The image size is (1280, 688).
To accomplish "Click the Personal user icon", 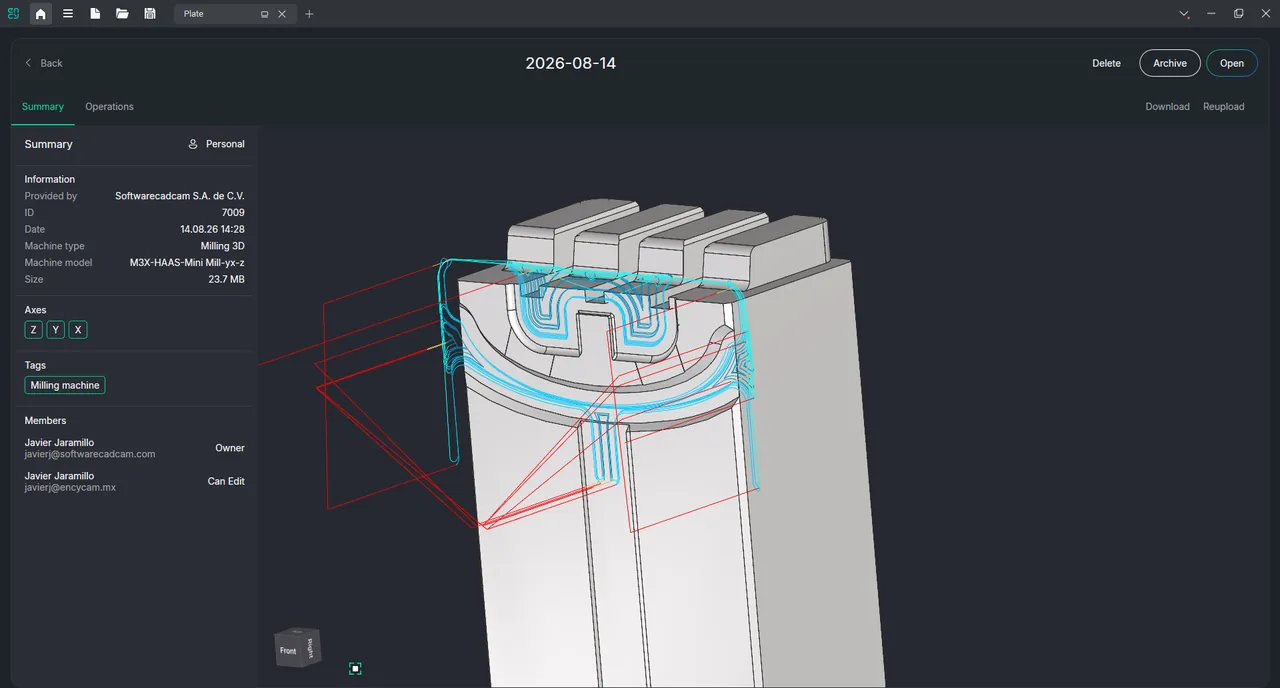I will pos(193,144).
